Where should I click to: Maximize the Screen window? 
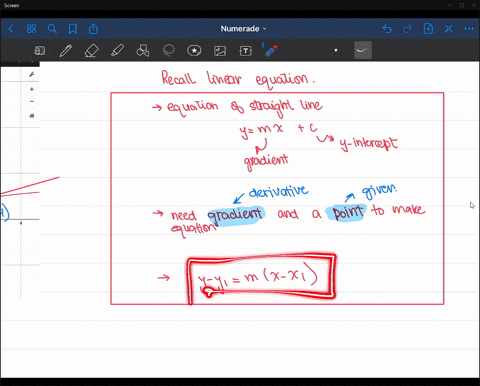coord(462,5)
